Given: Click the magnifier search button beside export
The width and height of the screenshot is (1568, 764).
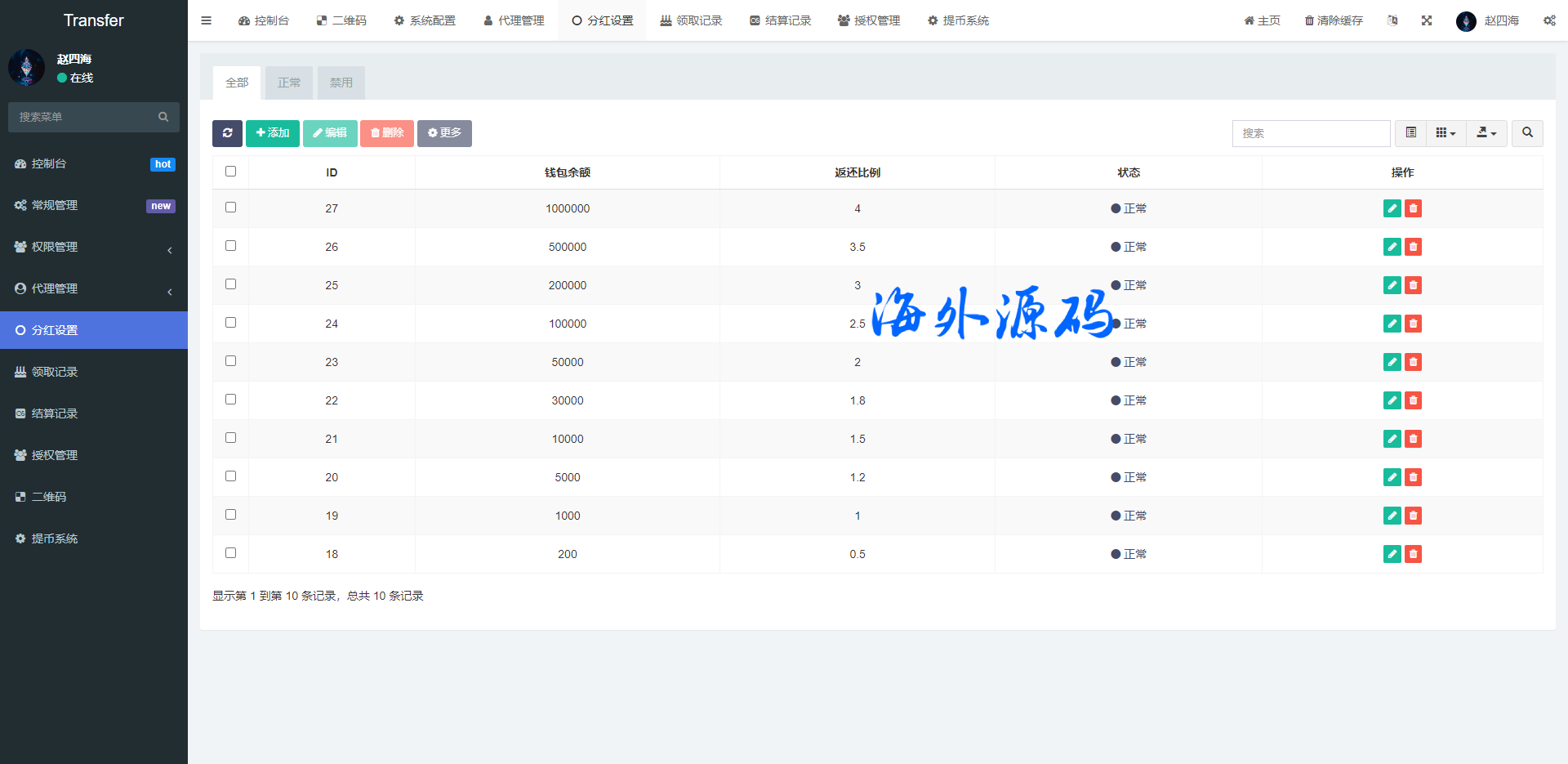Looking at the screenshot, I should [1527, 133].
